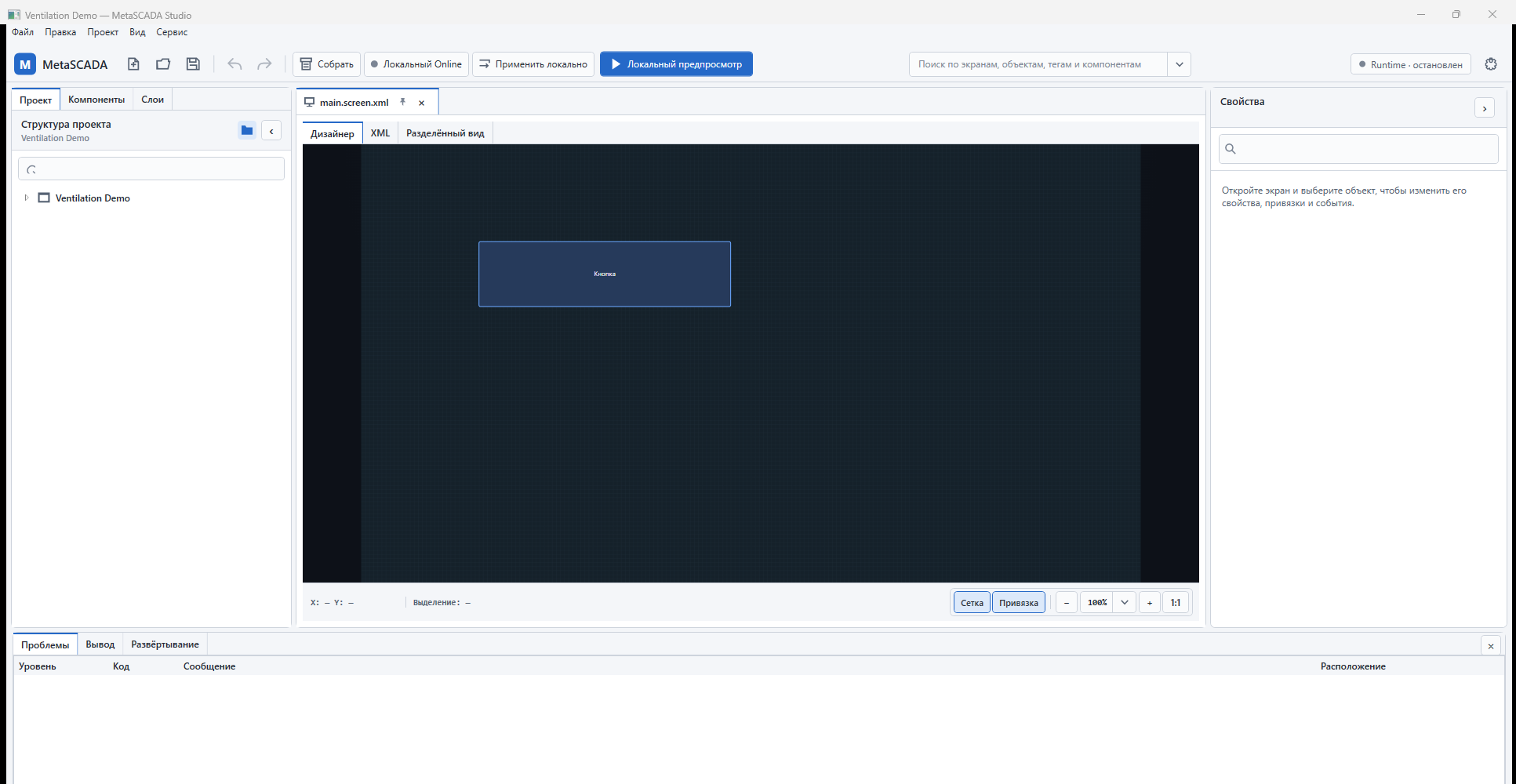The height and width of the screenshot is (784, 1516).
Task: Pin the main.screen.xml tab
Action: pyautogui.click(x=402, y=102)
